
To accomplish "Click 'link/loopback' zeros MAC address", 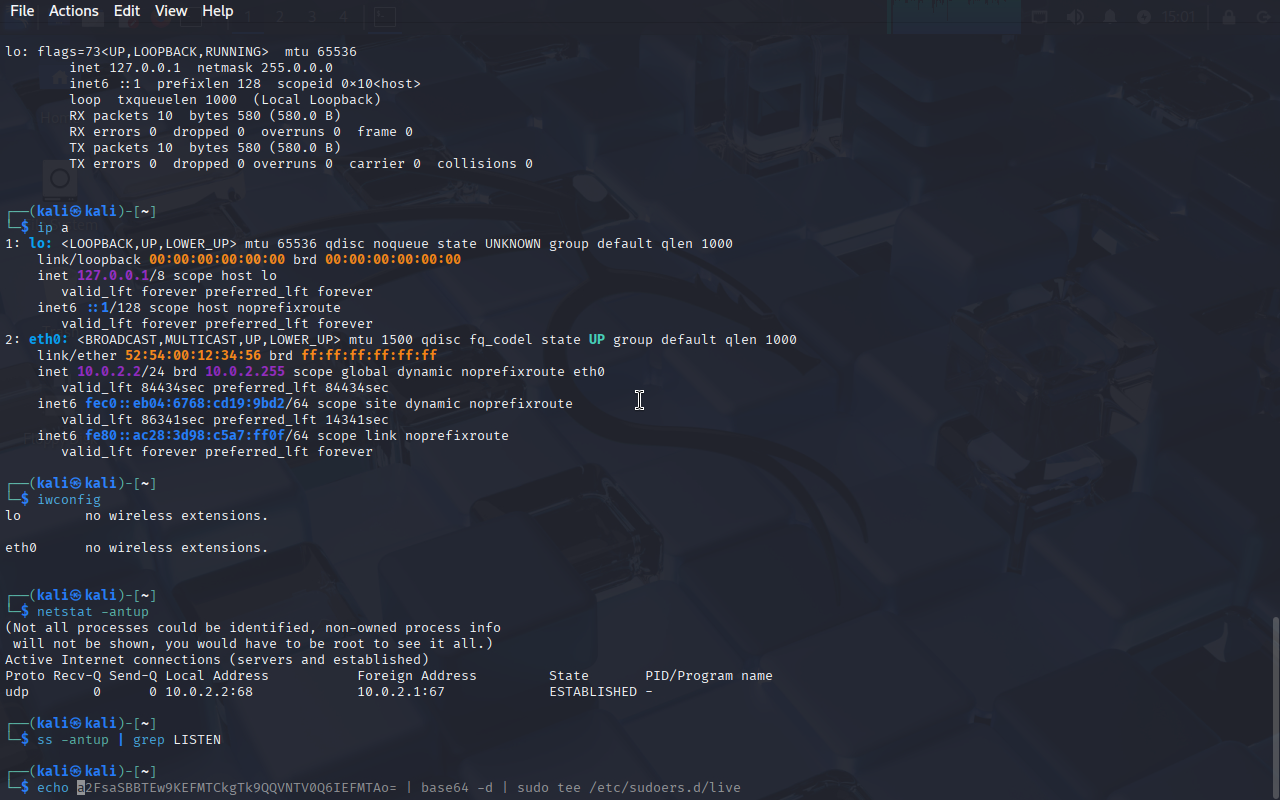I will (217, 260).
